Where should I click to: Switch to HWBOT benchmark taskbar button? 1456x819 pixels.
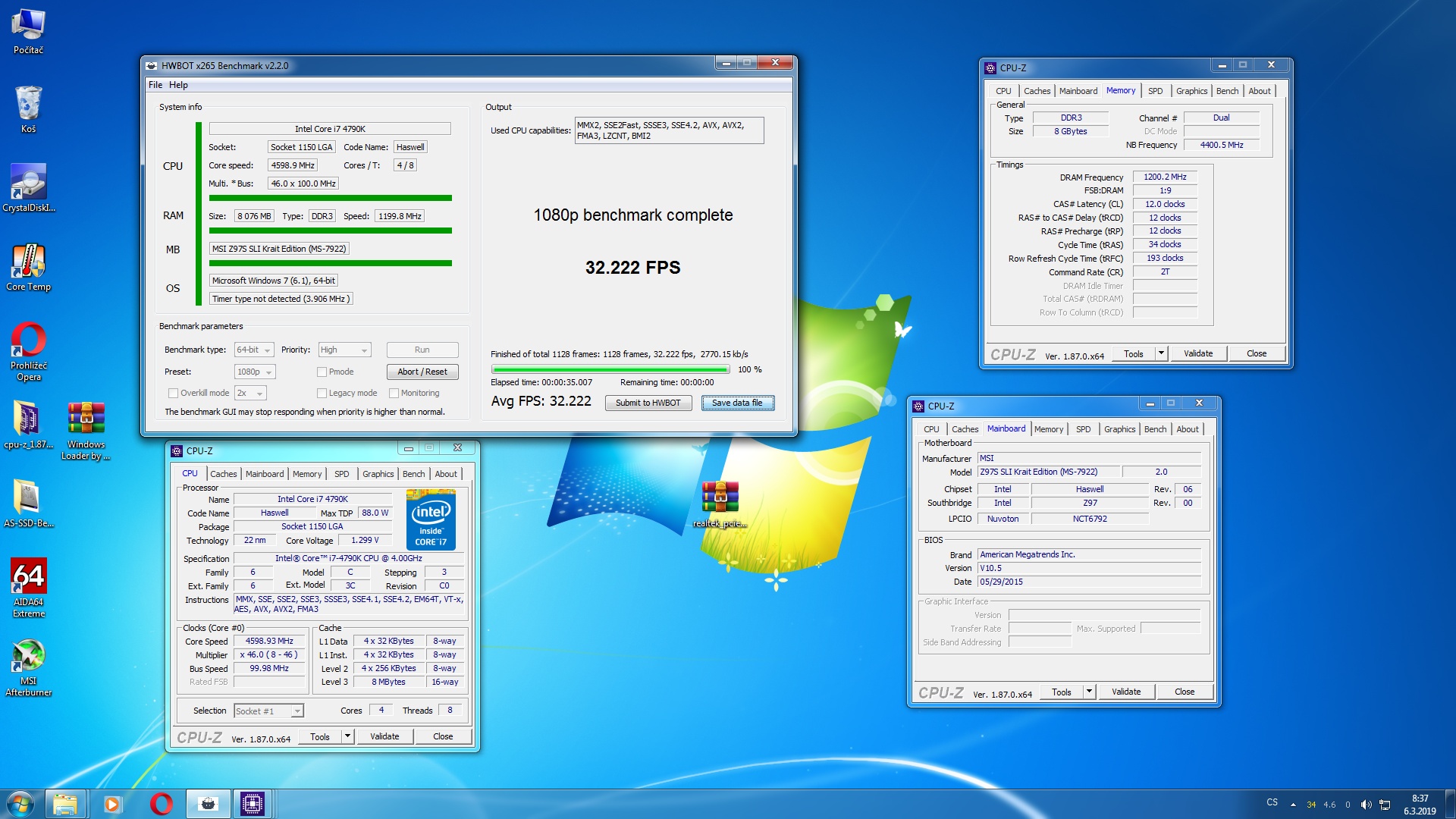click(208, 804)
